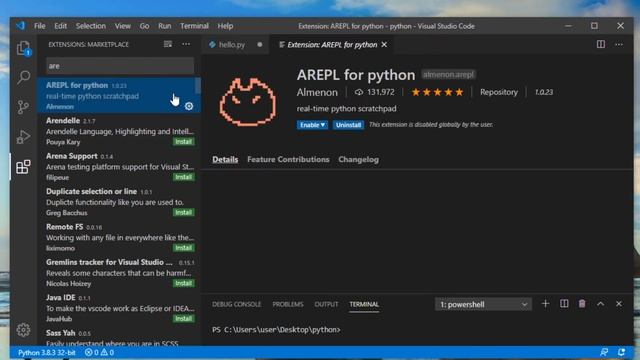Open the Repository link
Image resolution: width=640 pixels, height=360 pixels.
click(x=499, y=92)
